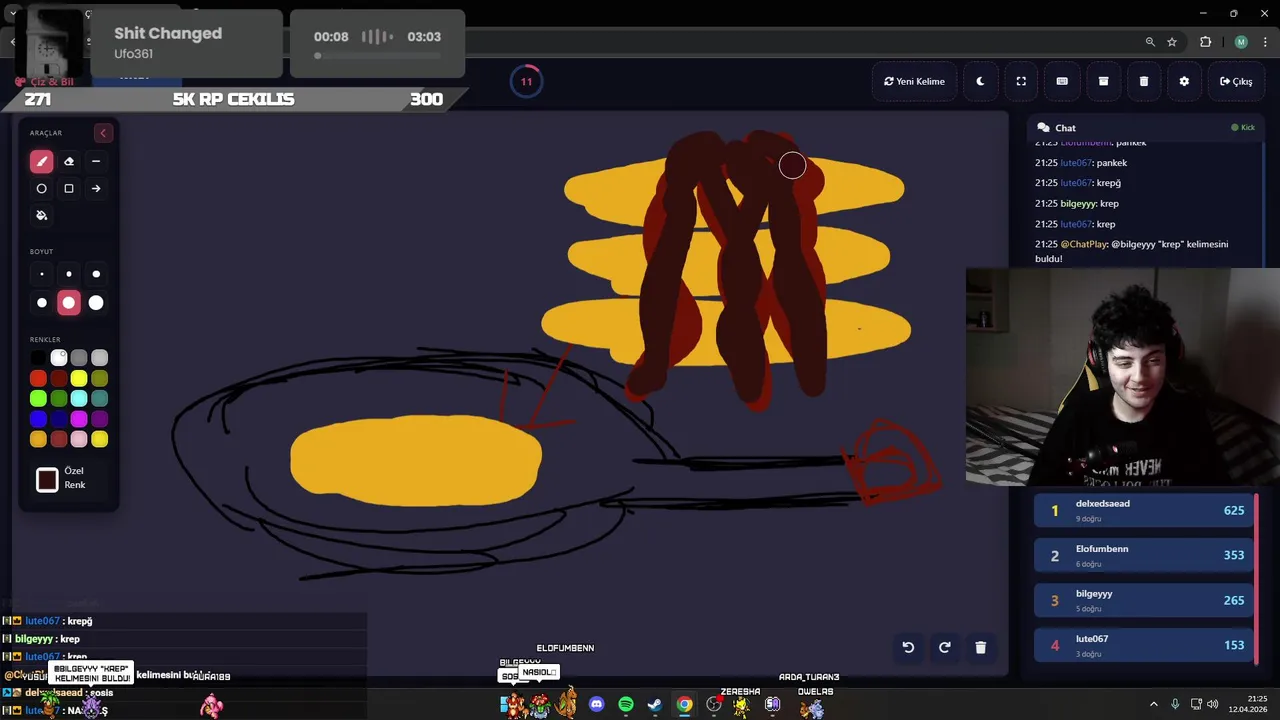Screen dimensions: 1280x720
Task: Choose the third brush size in top row
Action: [x=96, y=274]
